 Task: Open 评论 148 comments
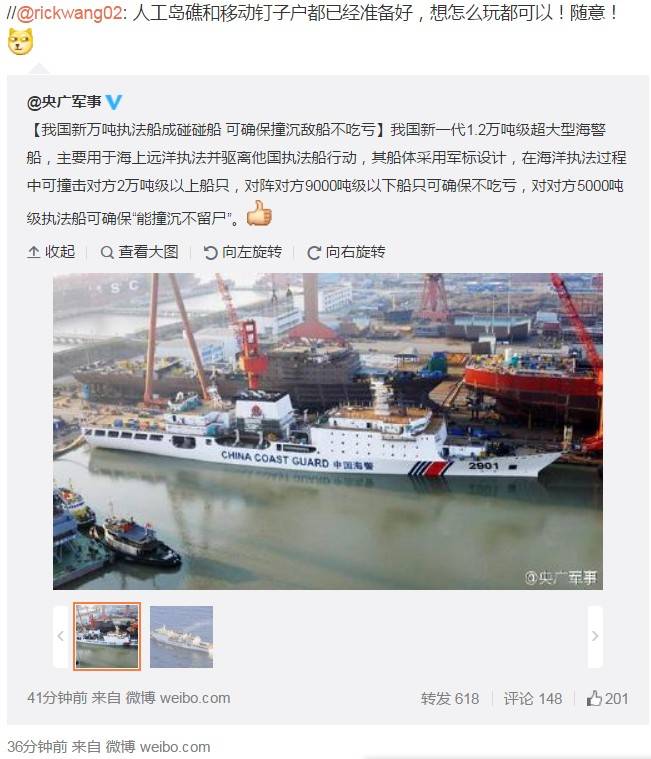point(532,698)
